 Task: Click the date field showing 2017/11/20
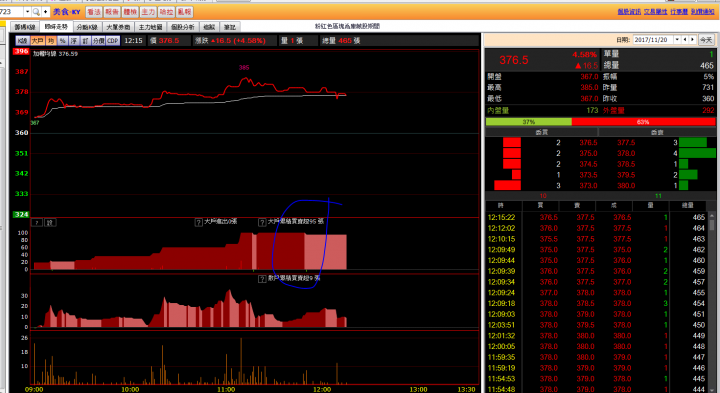tap(653, 40)
